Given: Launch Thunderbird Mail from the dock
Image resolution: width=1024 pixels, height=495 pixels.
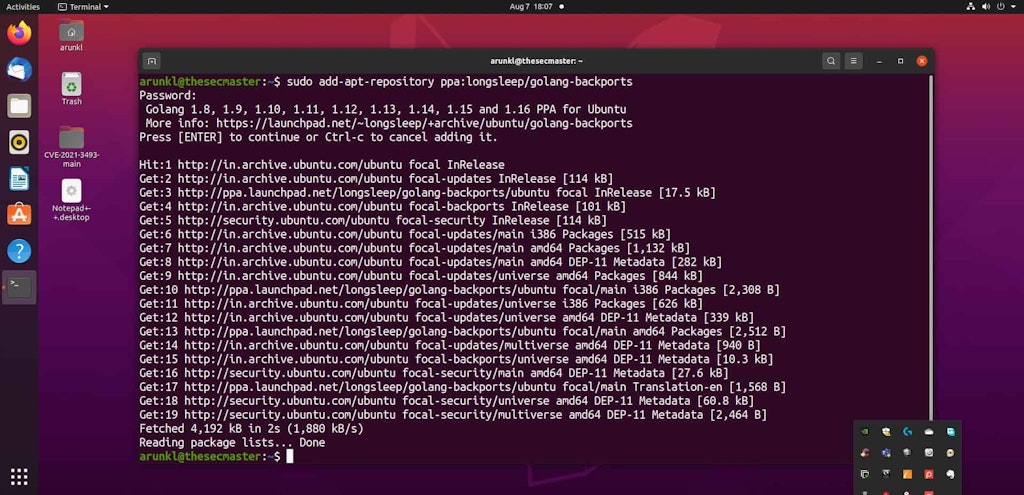Looking at the screenshot, I should tap(19, 69).
